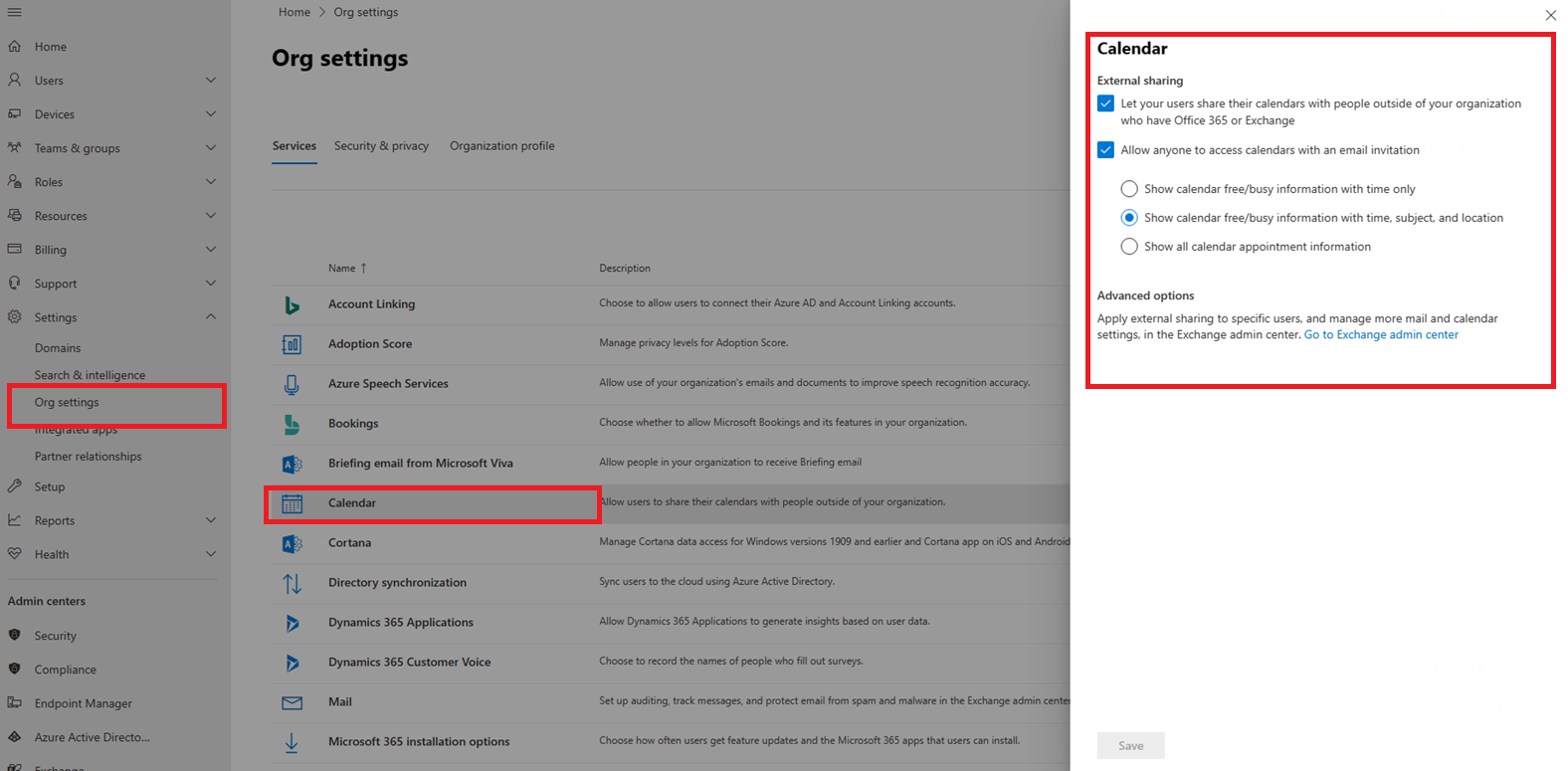Screen dimensions: 1568x771
Task: Expand the Reports section chevron
Action: [210, 520]
